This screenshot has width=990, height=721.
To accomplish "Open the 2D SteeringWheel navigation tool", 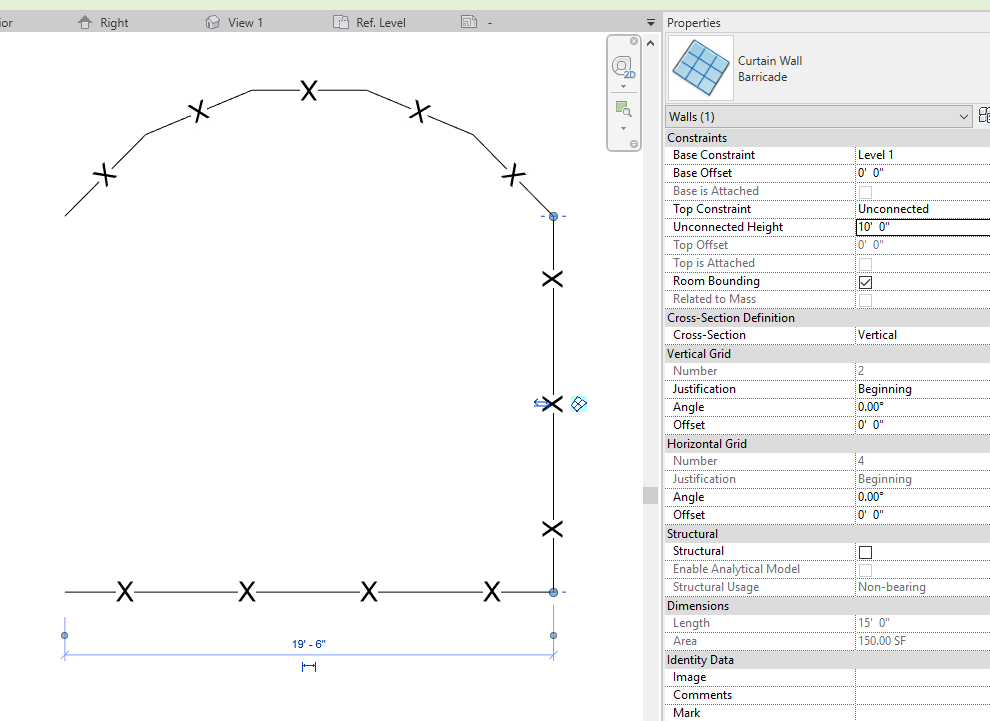I will pyautogui.click(x=620, y=66).
